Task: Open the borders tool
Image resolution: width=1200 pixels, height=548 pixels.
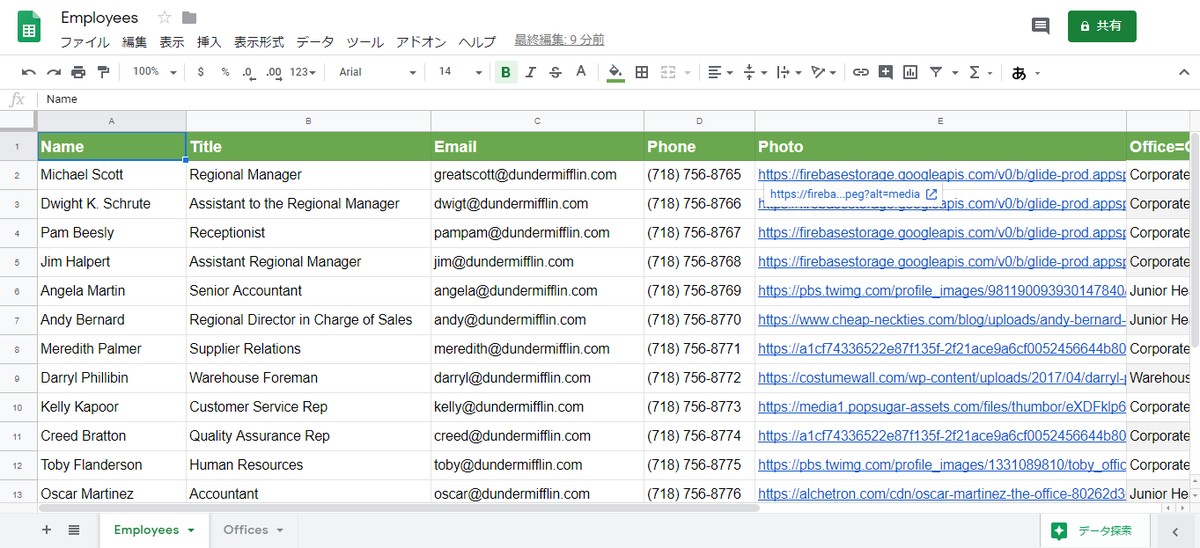Action: coord(642,72)
